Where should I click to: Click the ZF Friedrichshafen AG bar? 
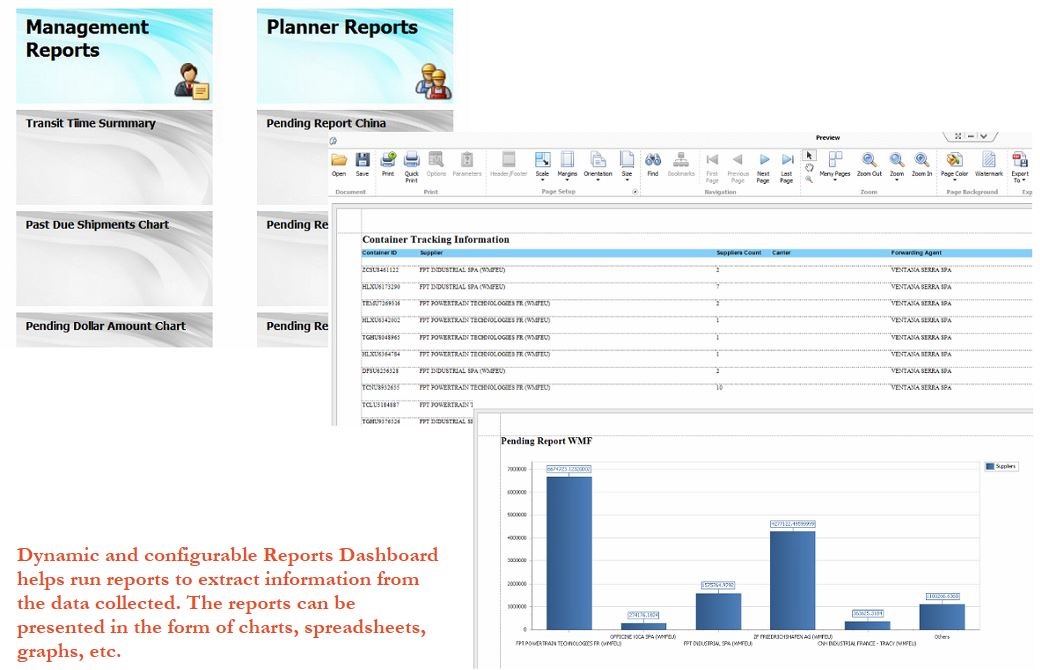[793, 580]
